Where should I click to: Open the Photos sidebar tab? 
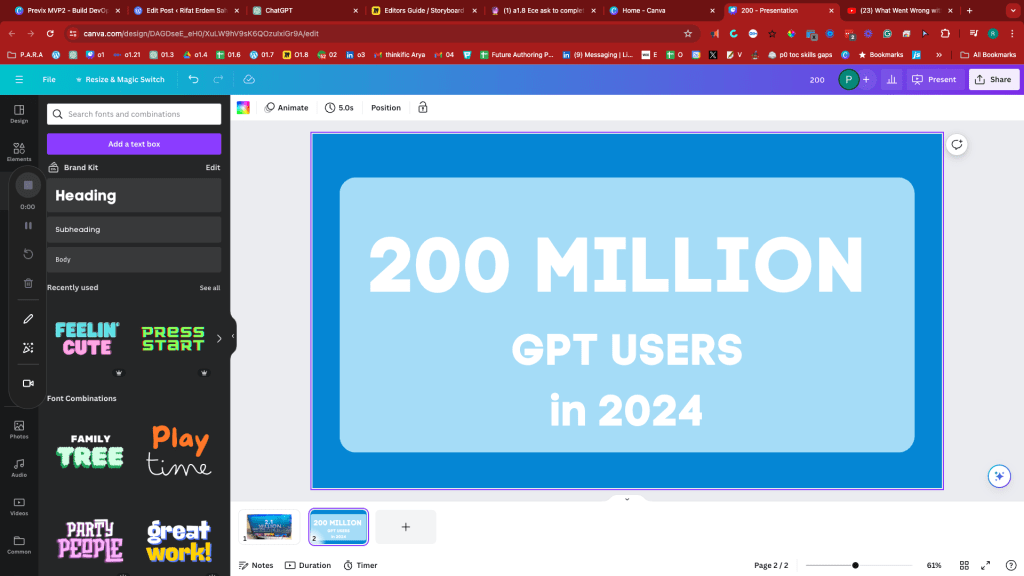(x=19, y=429)
